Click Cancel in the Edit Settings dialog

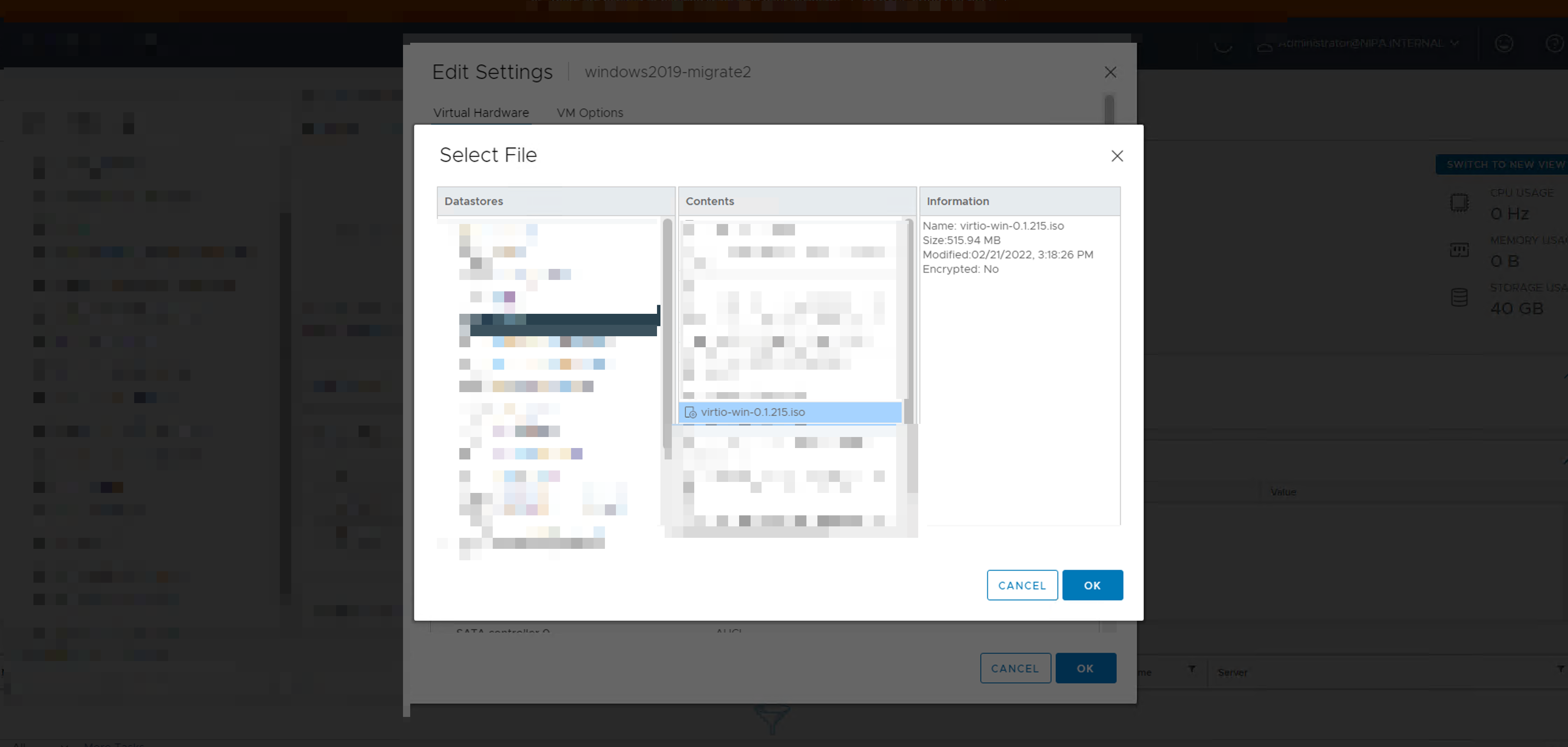(1015, 669)
